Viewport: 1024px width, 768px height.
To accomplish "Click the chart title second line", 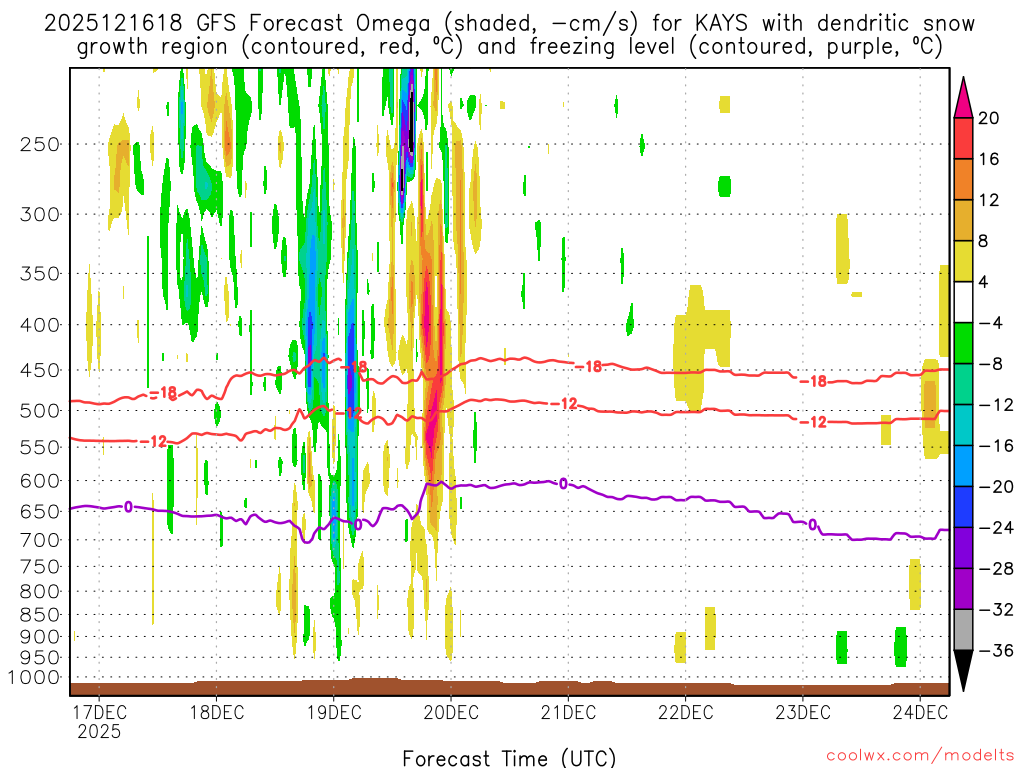I will (x=509, y=47).
